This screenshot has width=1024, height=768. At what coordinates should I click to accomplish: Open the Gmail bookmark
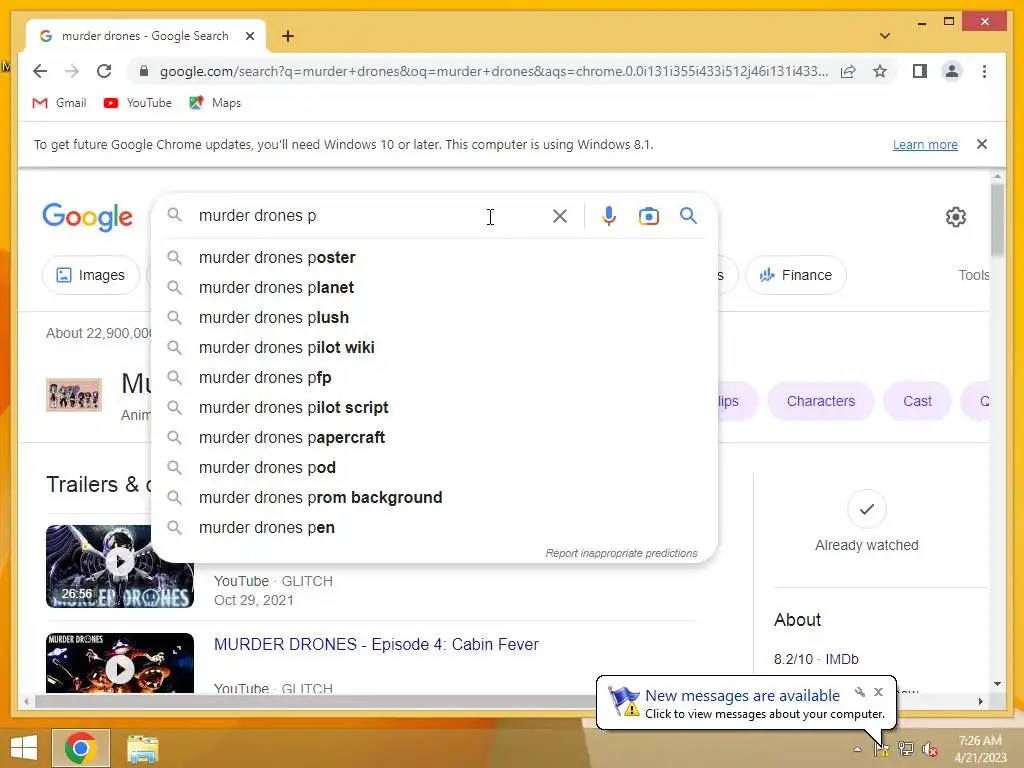coord(59,103)
